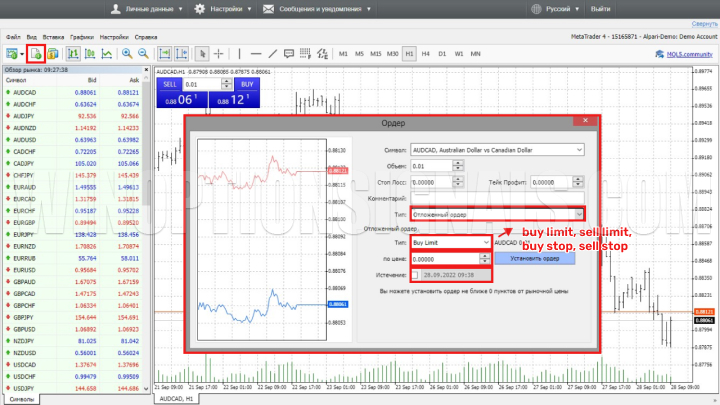Select the arrow cursor tool
The width and height of the screenshot is (720, 405).
[x=202, y=53]
